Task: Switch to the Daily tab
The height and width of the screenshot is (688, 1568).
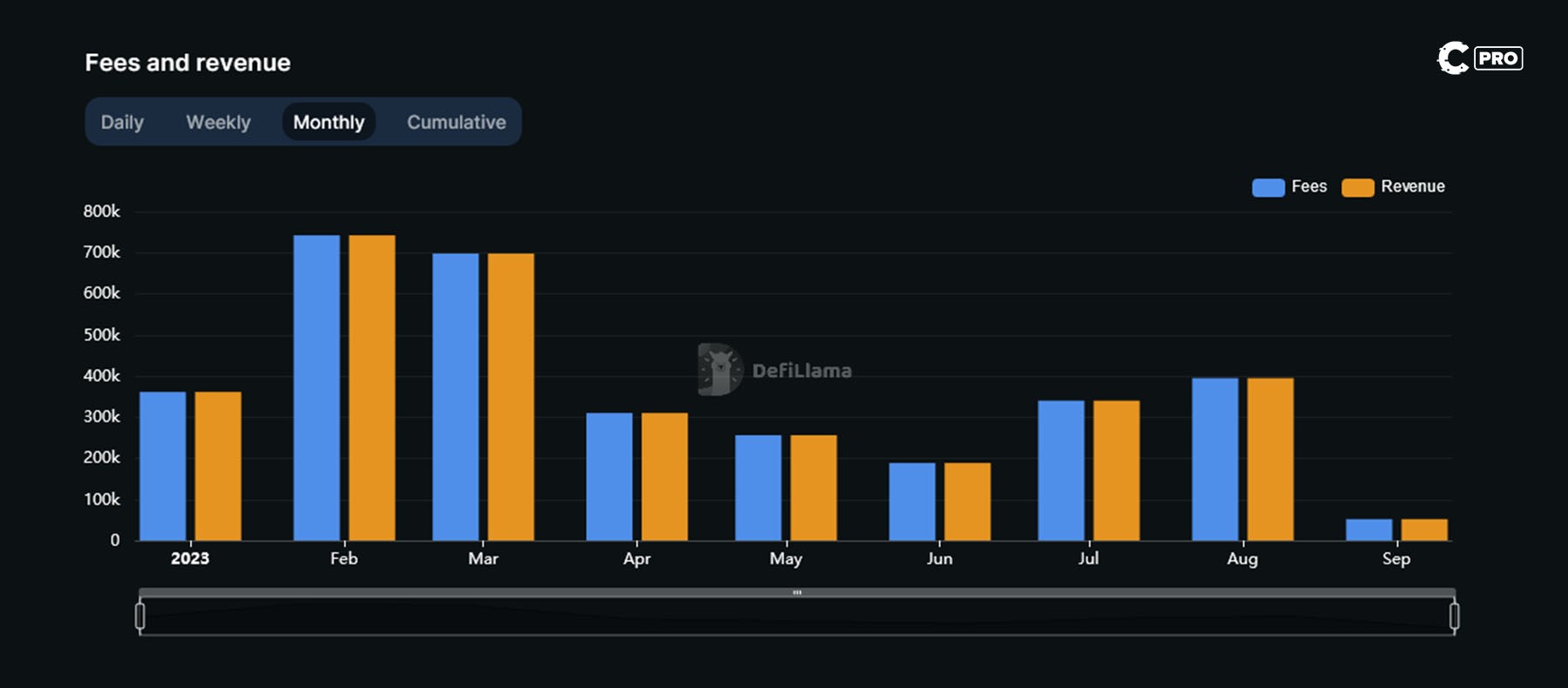Action: pyautogui.click(x=122, y=122)
